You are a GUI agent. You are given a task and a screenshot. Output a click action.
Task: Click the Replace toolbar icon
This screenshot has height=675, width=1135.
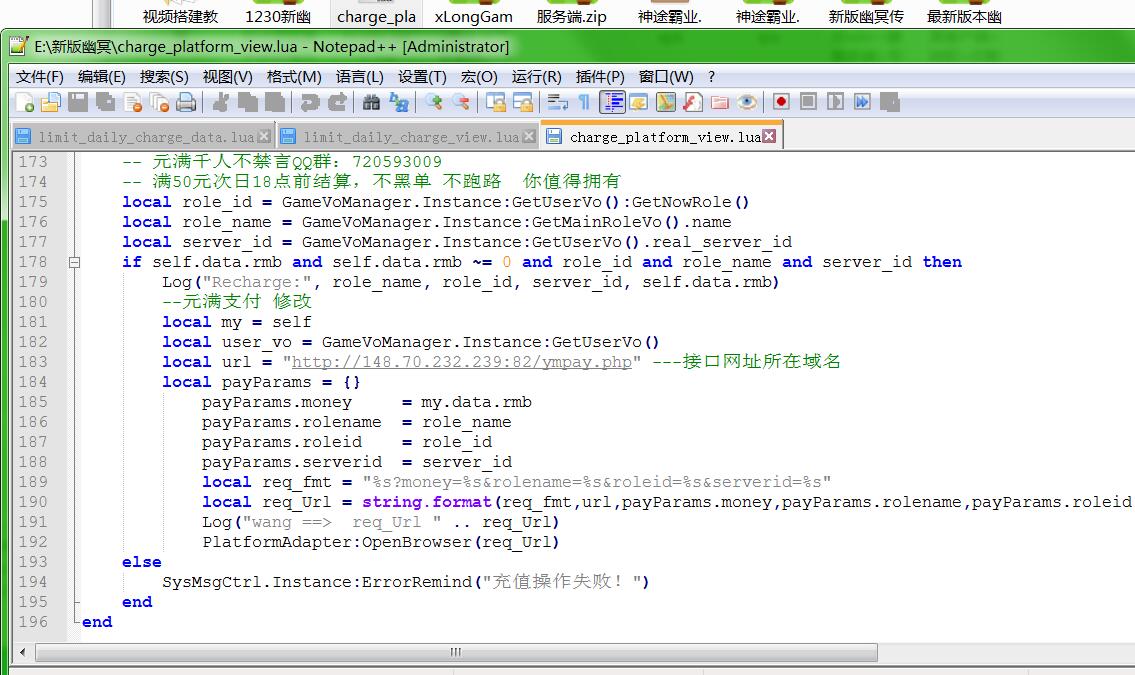point(398,102)
